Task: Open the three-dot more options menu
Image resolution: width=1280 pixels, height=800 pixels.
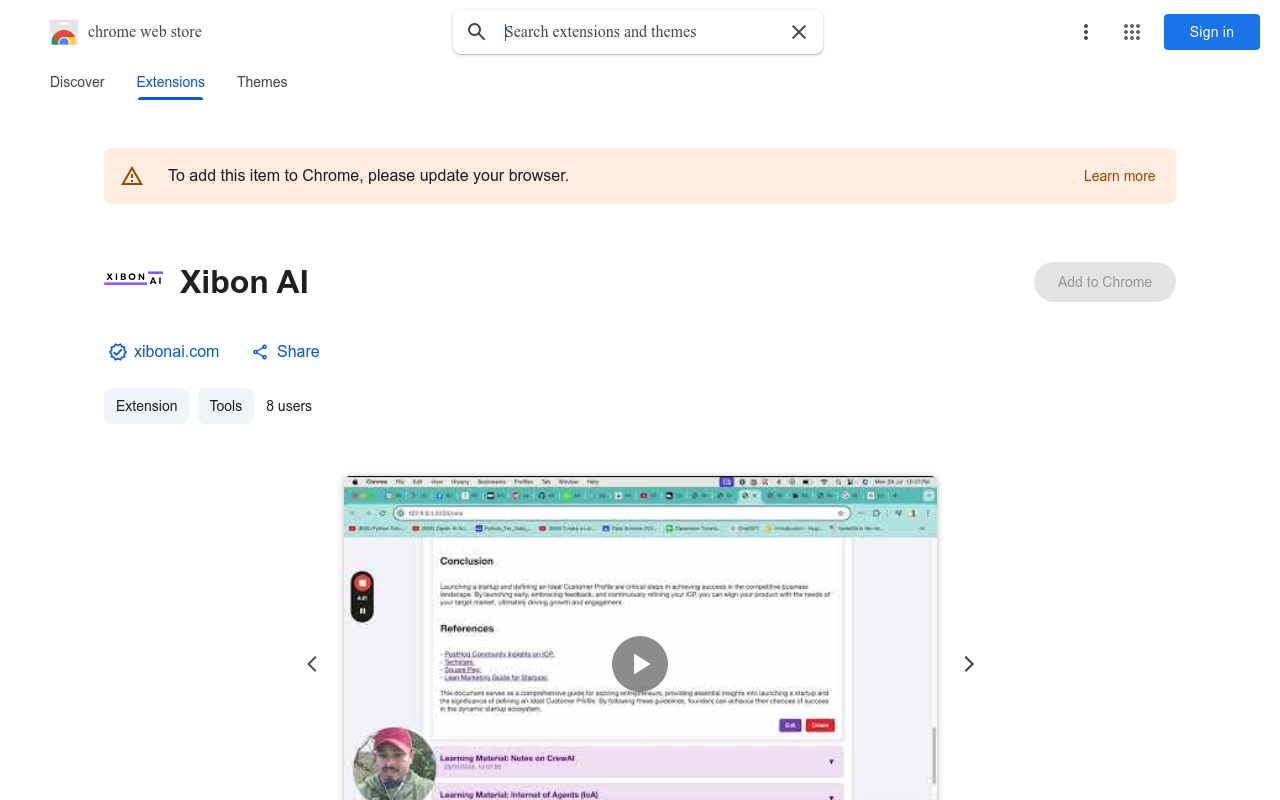Action: pos(1086,32)
